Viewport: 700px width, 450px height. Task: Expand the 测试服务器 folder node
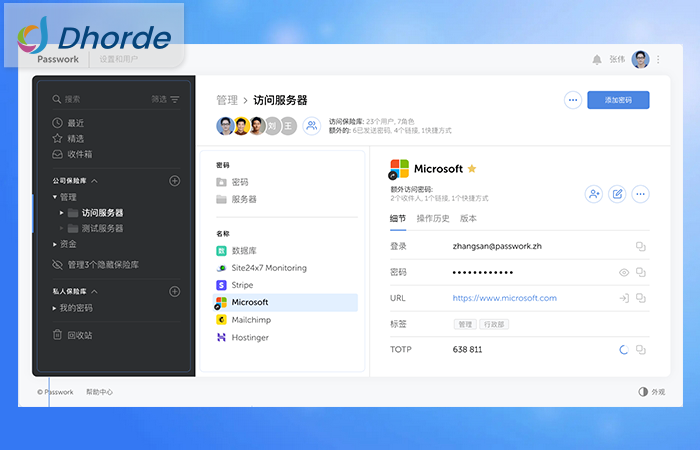tap(62, 229)
